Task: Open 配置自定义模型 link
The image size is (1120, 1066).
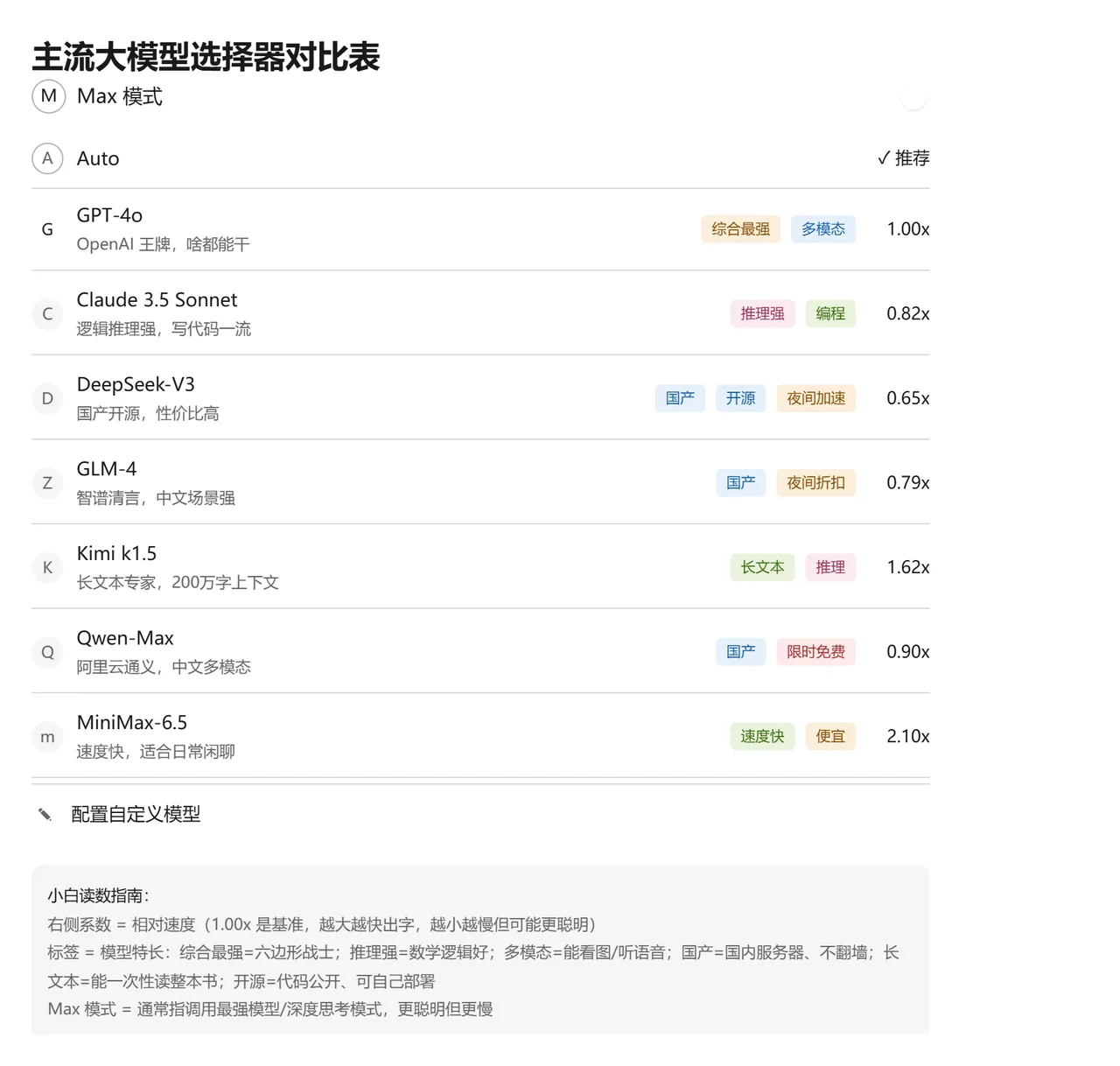Action: [x=136, y=815]
